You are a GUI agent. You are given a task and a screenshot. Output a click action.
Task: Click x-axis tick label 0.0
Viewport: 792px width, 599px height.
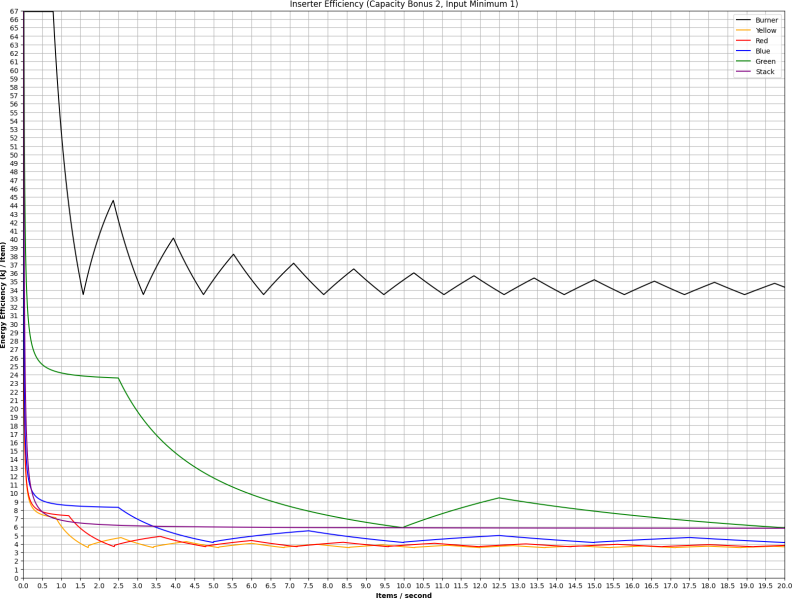pos(23,586)
